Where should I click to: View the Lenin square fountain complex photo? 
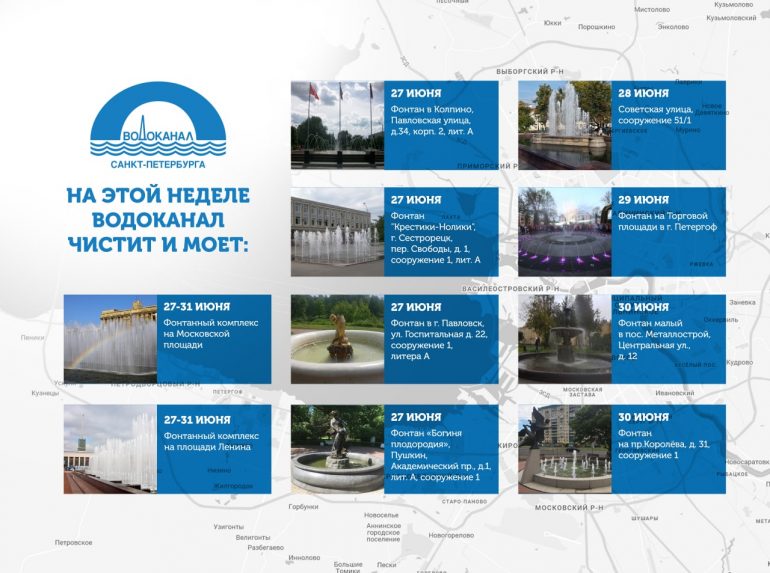(x=110, y=449)
